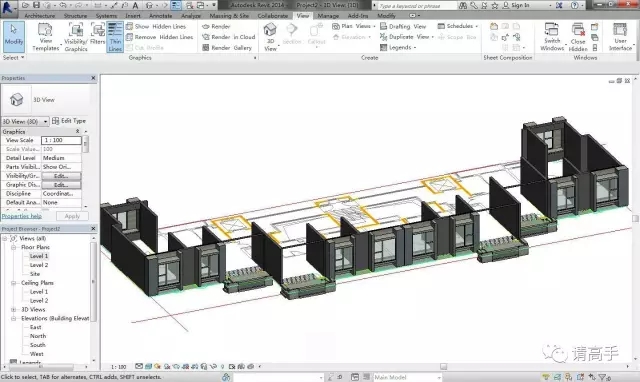Click the Text tool (A) in quick access toolbar
The image size is (640, 382).
click(136, 5)
